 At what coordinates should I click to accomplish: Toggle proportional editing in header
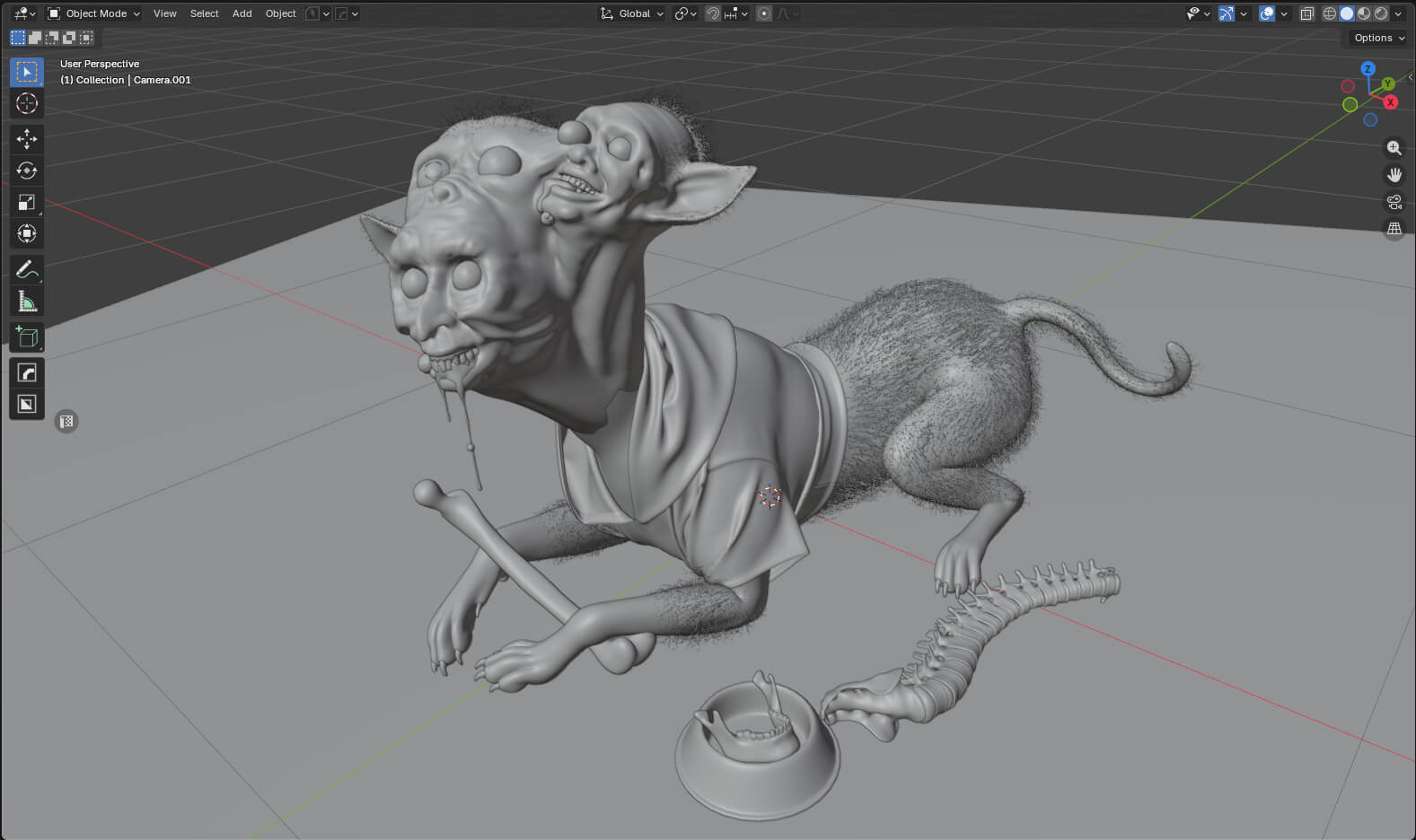click(x=764, y=13)
